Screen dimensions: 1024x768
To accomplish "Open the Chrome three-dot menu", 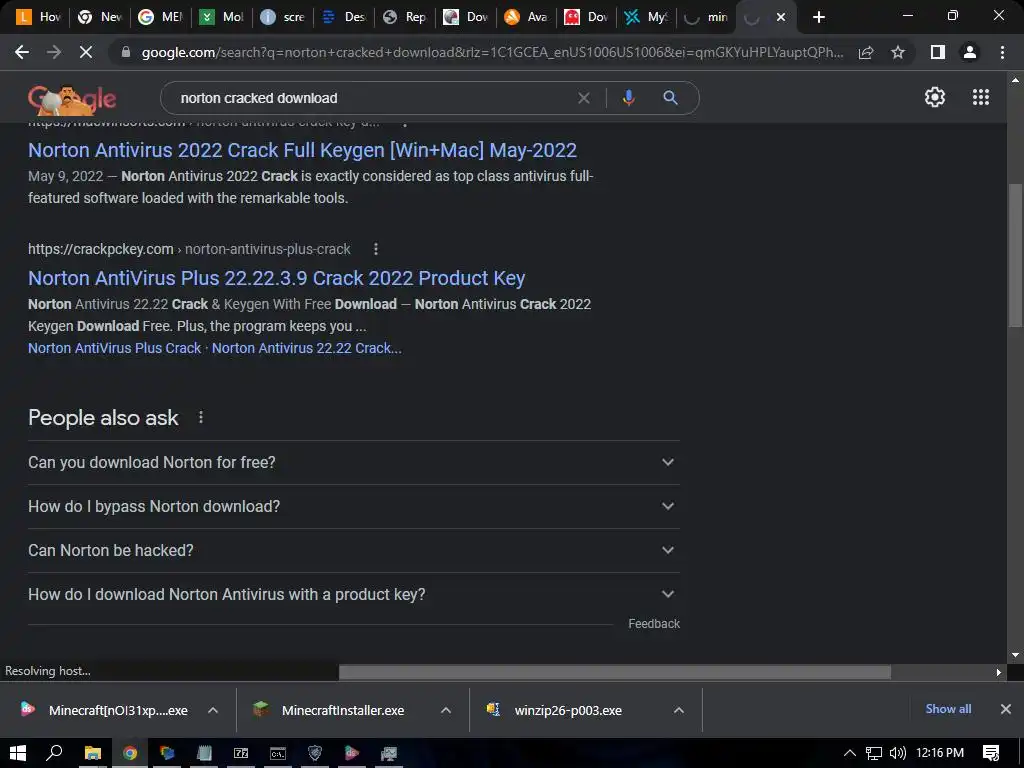I will coord(1002,52).
